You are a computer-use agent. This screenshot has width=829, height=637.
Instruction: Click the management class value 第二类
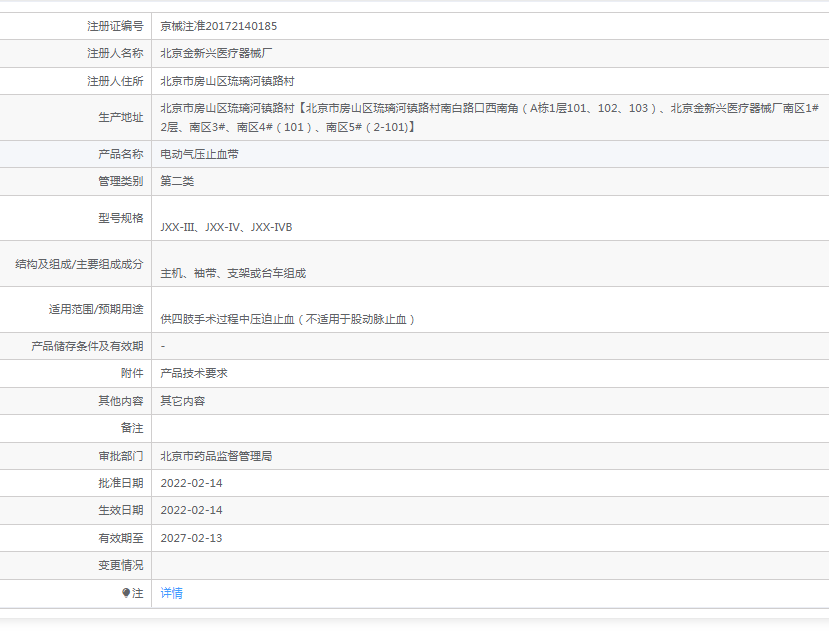[x=177, y=181]
